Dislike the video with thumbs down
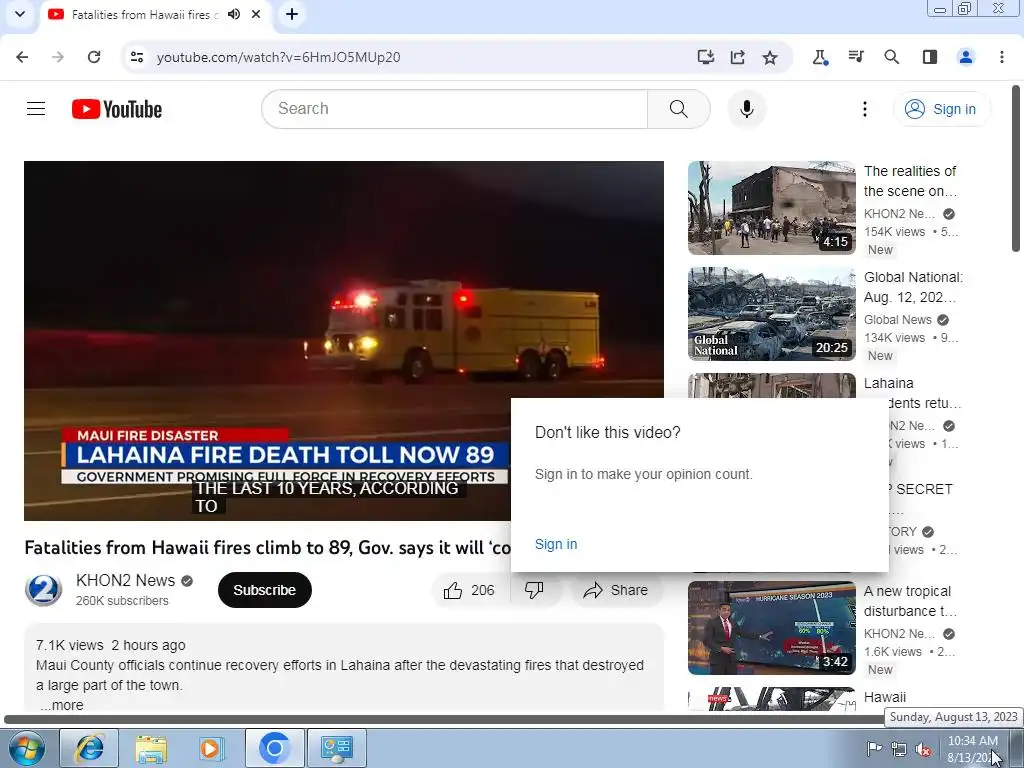Image resolution: width=1024 pixels, height=768 pixels. point(534,590)
